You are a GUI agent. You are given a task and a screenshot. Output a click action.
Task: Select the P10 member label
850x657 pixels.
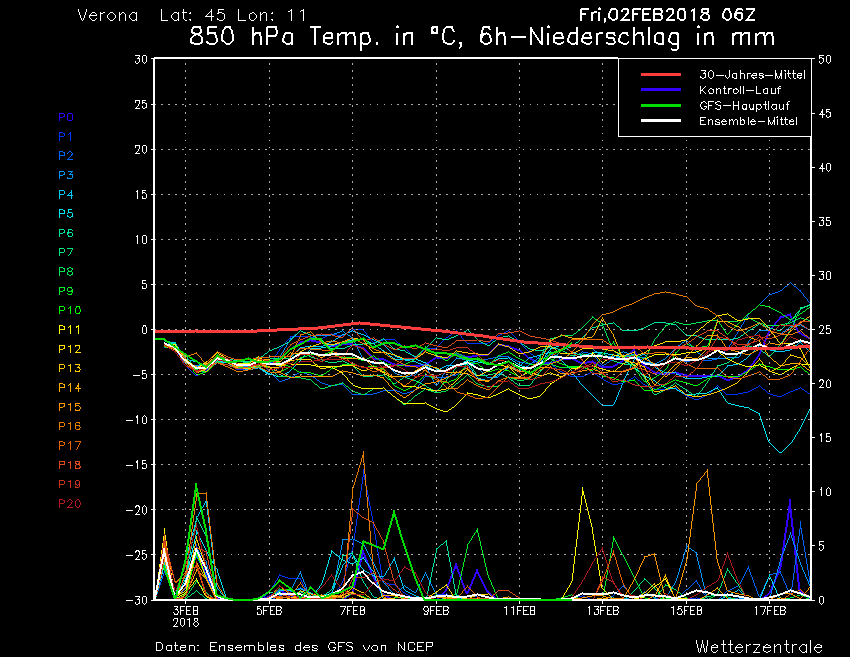click(x=69, y=310)
